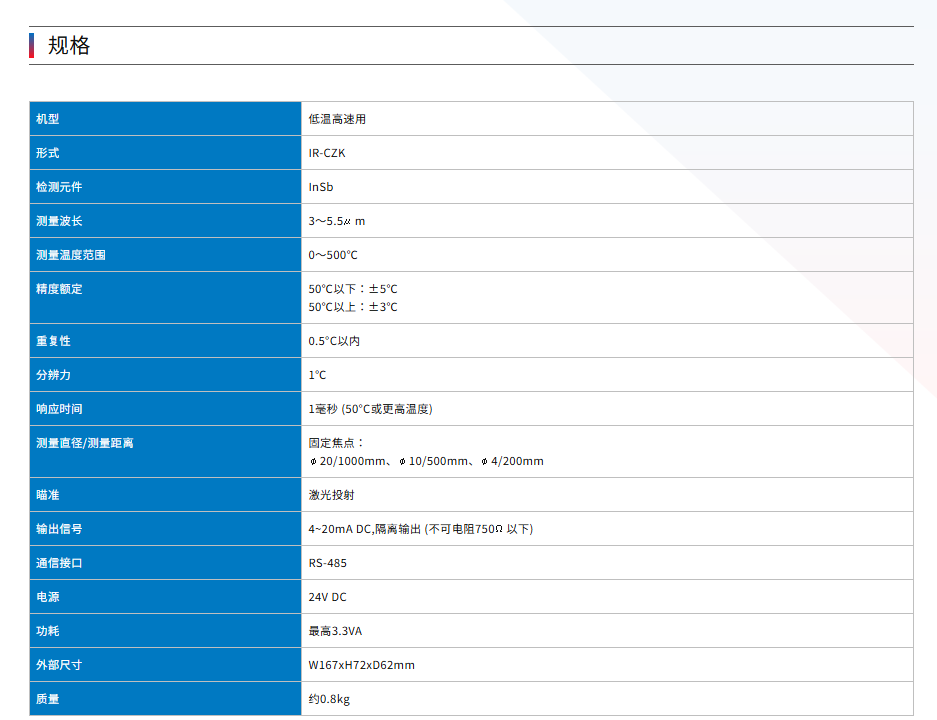
Task: Click the power value 24V DC
Action: point(327,598)
